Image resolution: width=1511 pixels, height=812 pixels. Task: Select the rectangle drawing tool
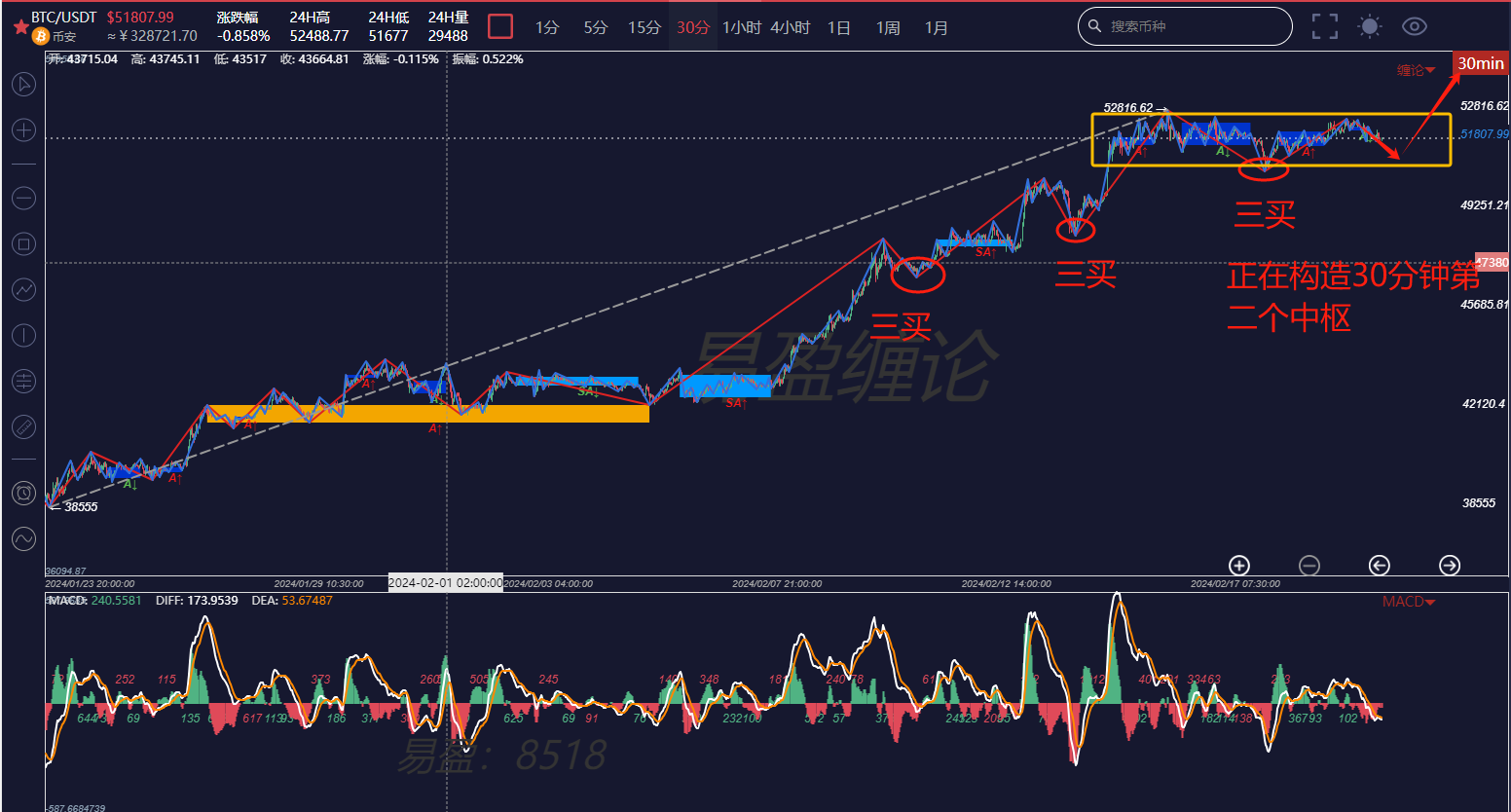click(x=23, y=244)
